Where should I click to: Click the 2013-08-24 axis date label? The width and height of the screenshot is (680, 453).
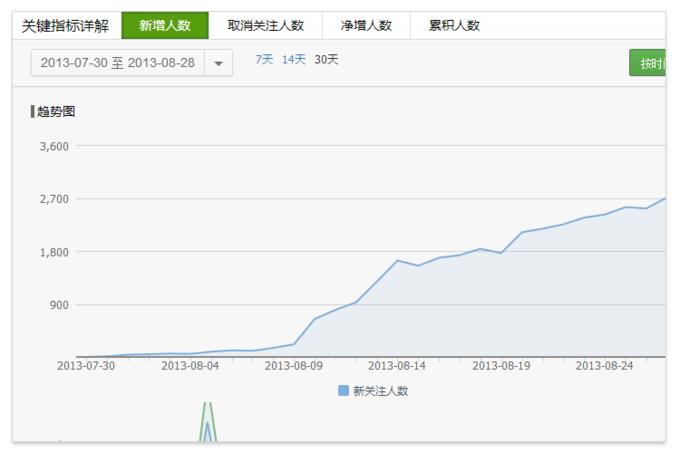pyautogui.click(x=605, y=366)
